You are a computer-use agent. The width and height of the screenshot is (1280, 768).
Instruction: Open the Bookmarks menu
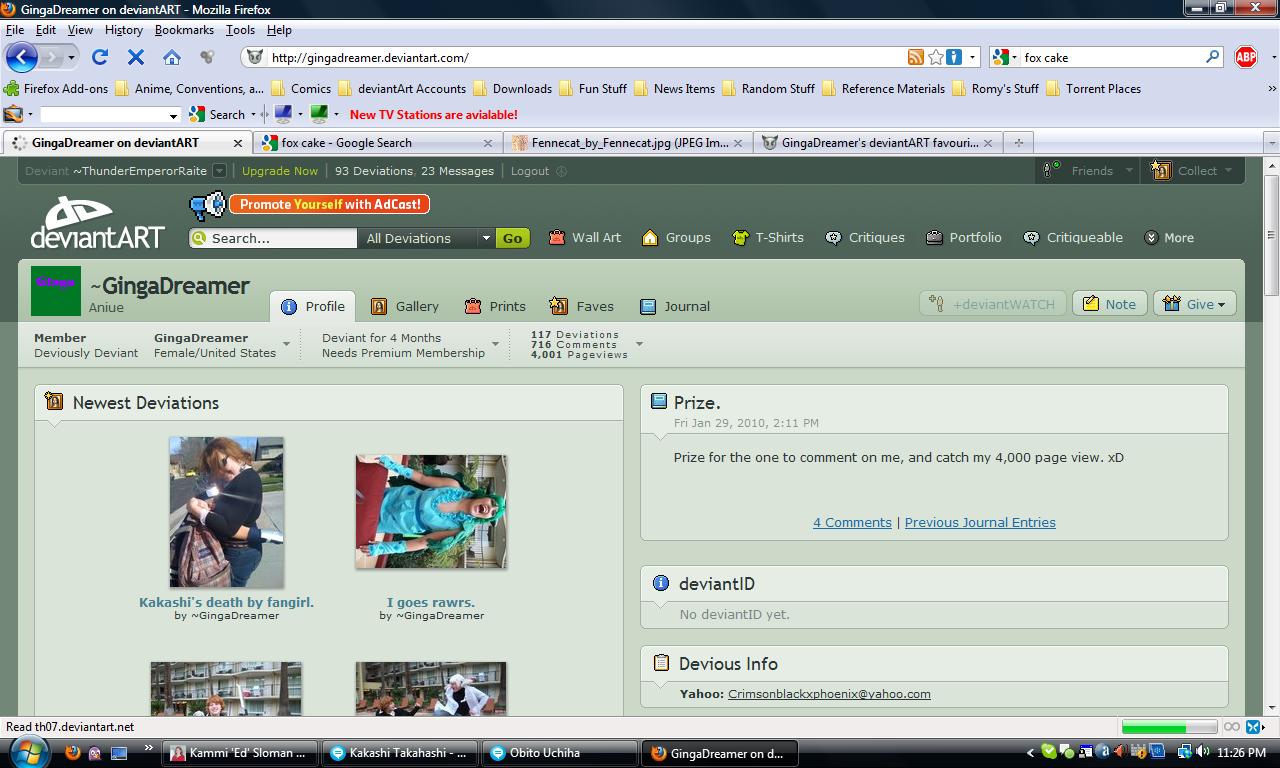click(184, 30)
